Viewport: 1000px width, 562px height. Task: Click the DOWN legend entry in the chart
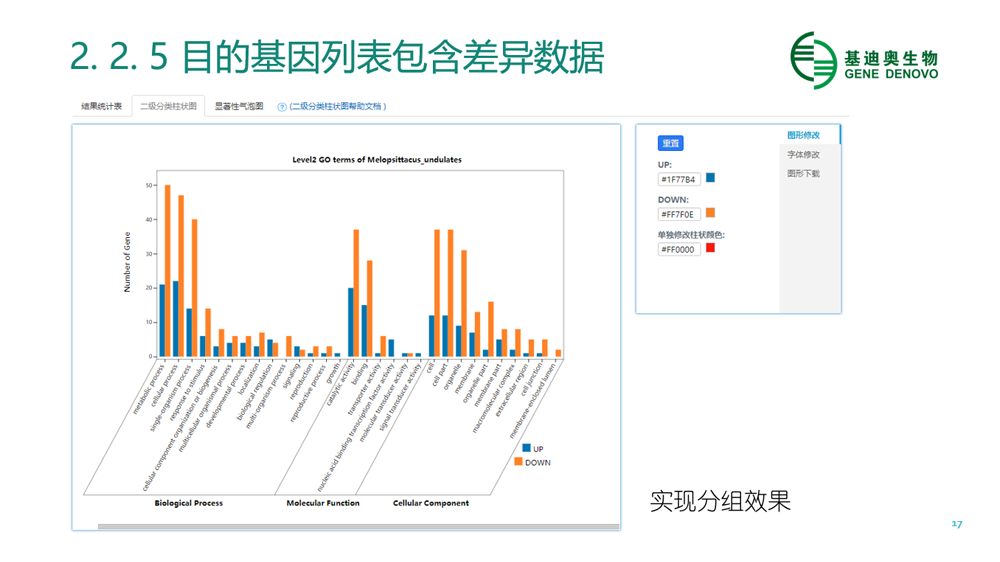(x=533, y=462)
